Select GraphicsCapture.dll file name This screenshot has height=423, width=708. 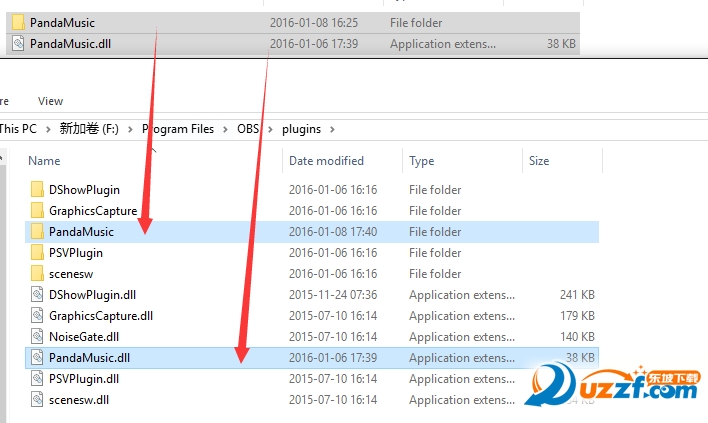click(101, 316)
